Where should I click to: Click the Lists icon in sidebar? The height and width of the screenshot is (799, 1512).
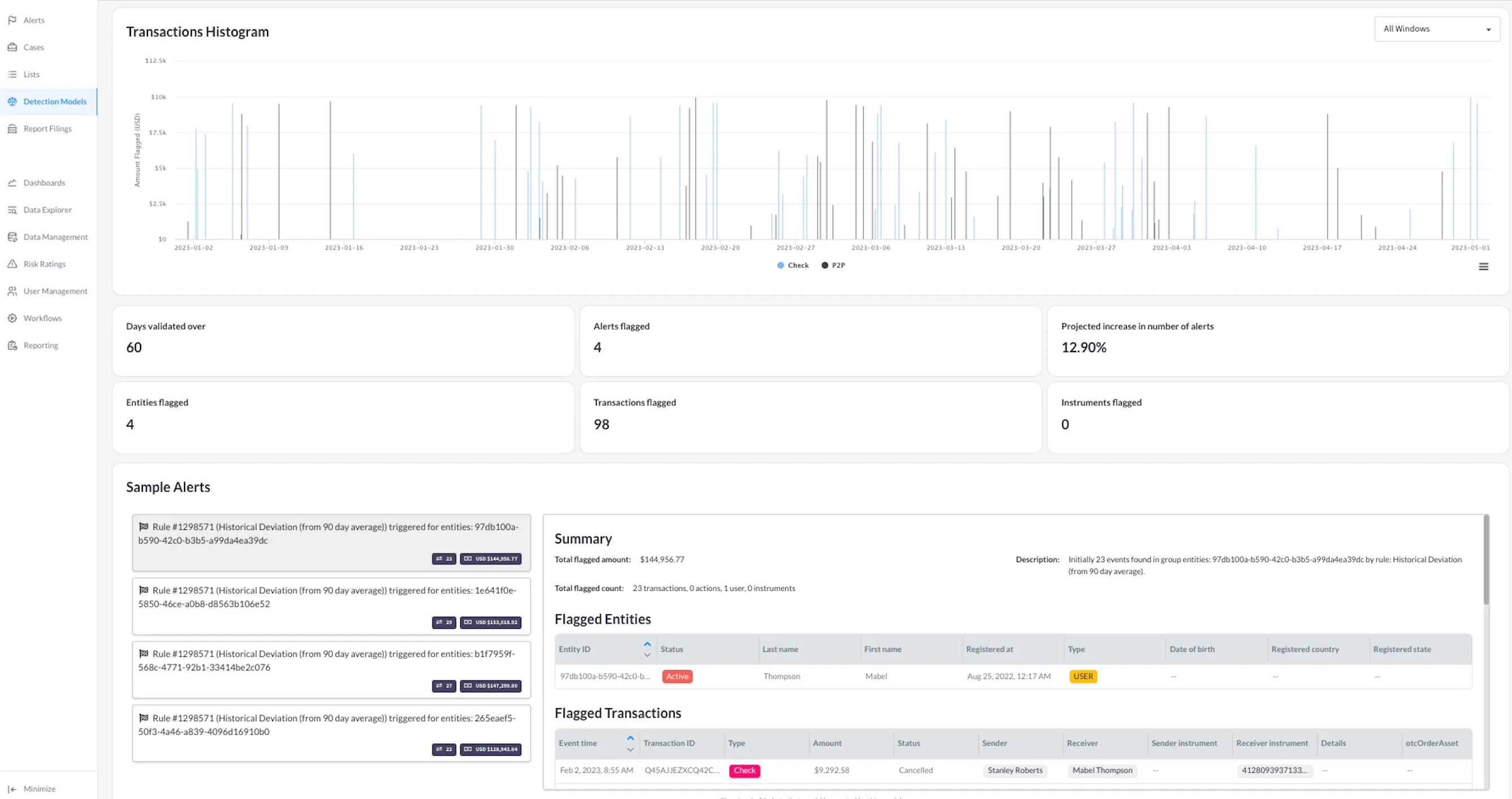[12, 74]
